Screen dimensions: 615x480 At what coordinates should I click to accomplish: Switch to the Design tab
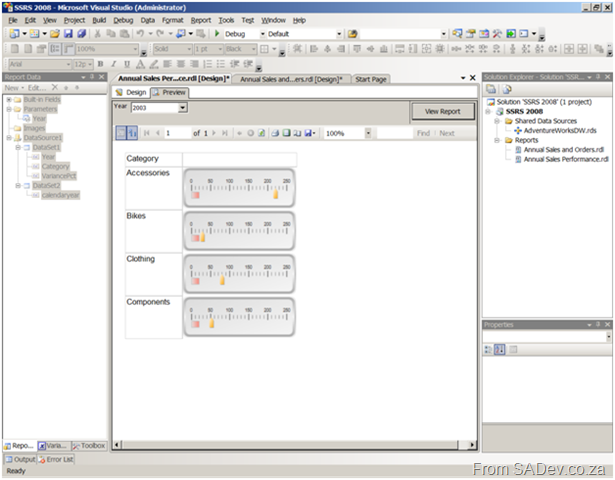click(131, 93)
